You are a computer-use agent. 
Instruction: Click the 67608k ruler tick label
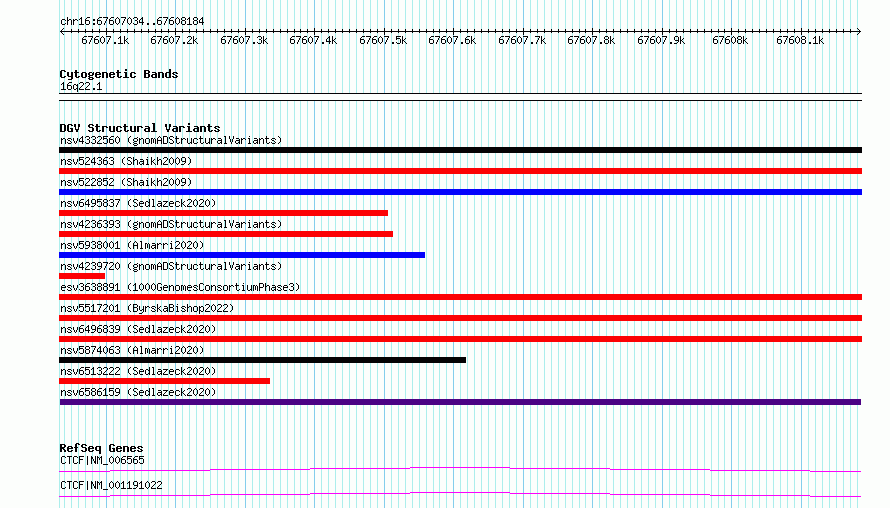coord(730,40)
